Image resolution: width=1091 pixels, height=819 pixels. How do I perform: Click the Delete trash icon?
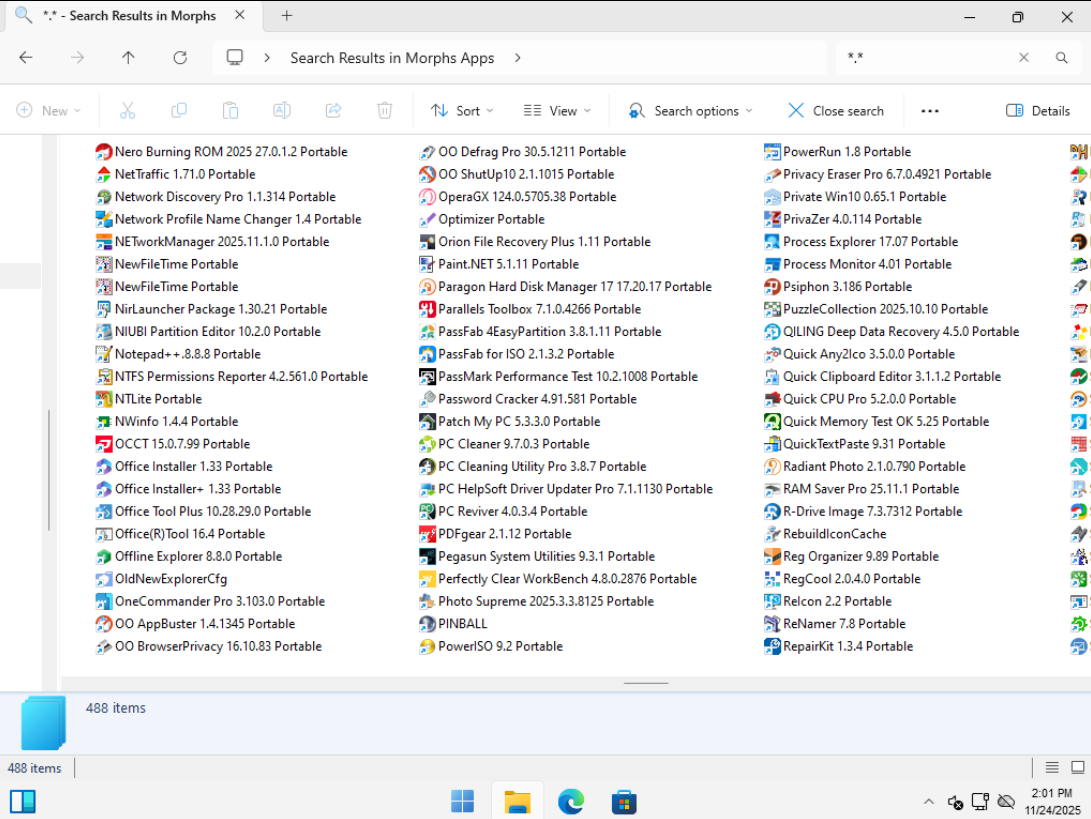(x=384, y=111)
